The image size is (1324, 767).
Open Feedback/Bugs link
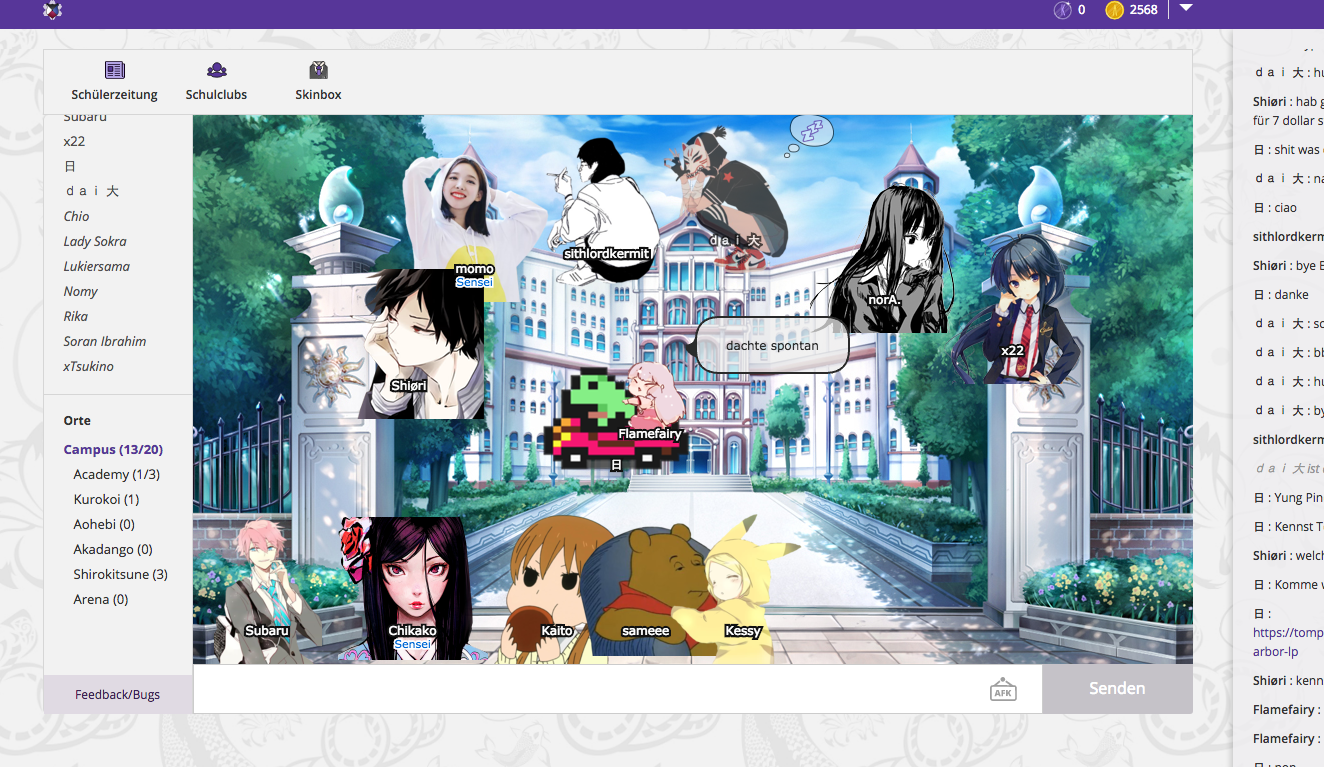tap(117, 694)
